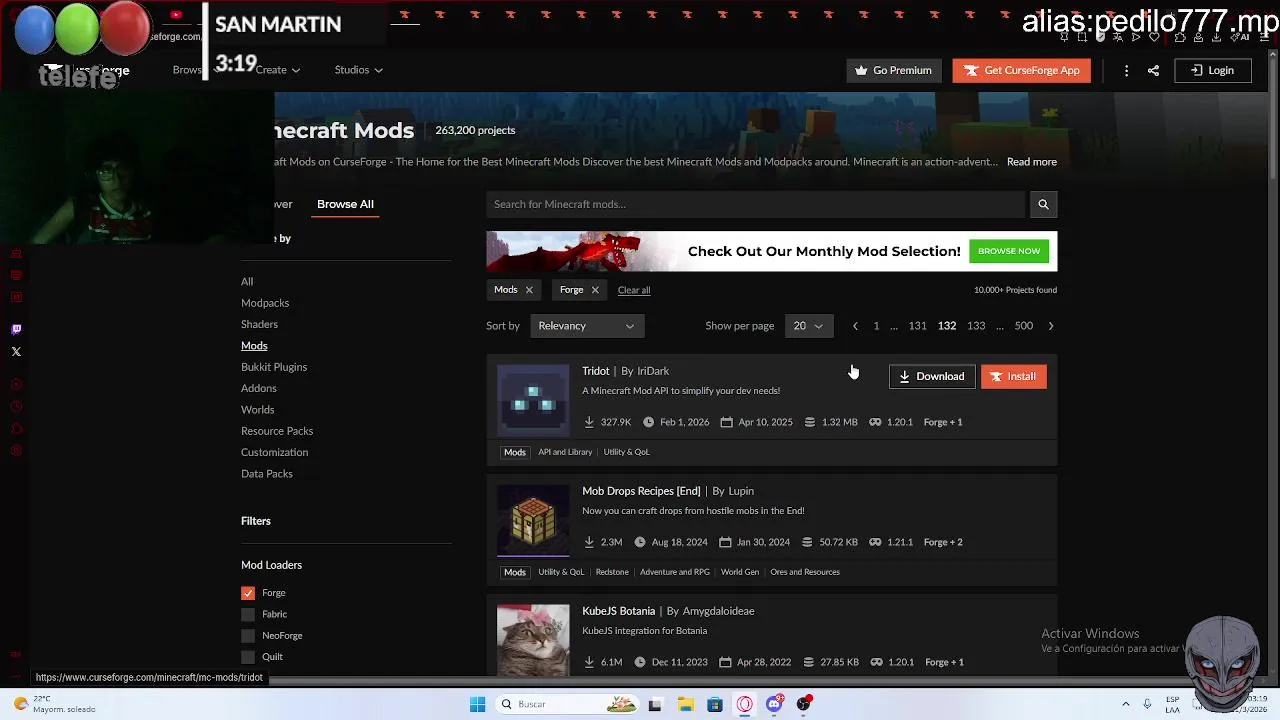Viewport: 1280px width, 720px height.
Task: Remove the Mods filter chip
Action: click(x=529, y=290)
